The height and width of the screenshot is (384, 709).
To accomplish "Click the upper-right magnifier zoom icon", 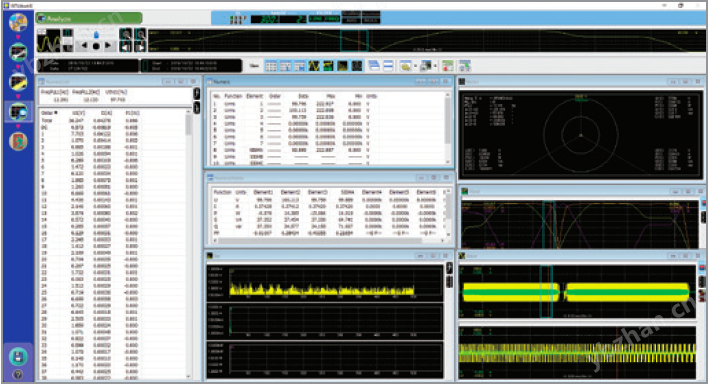I will click(x=140, y=34).
